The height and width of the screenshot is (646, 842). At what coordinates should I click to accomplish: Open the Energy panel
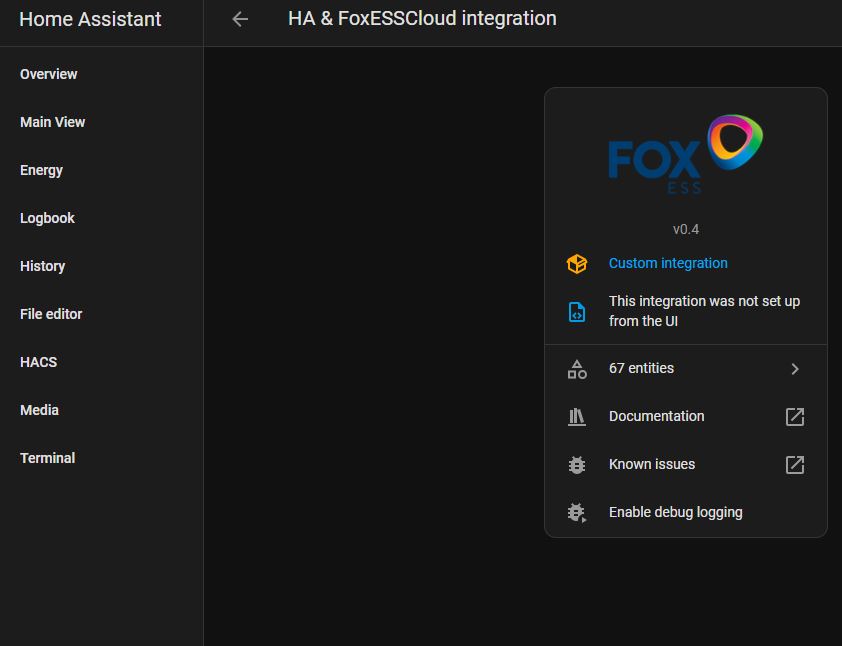[x=42, y=170]
